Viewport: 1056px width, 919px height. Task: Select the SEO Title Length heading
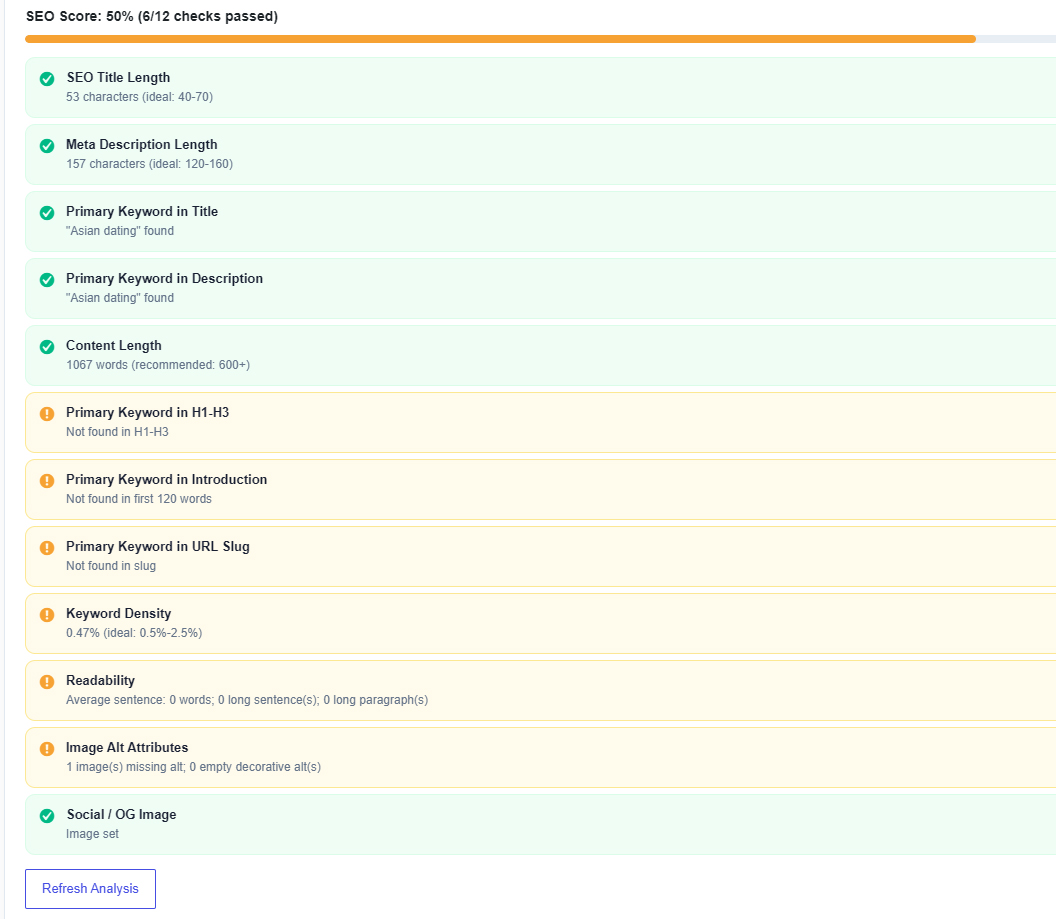(x=118, y=77)
